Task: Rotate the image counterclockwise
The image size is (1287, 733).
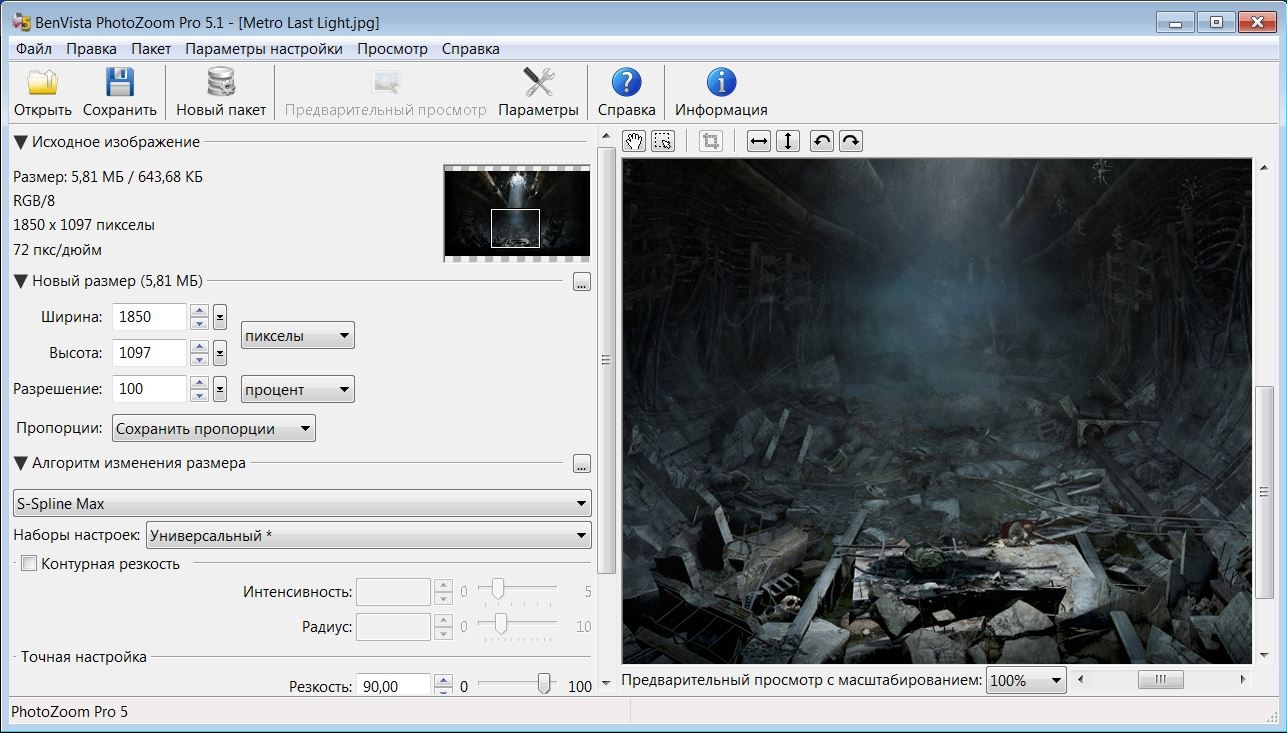Action: coord(822,141)
